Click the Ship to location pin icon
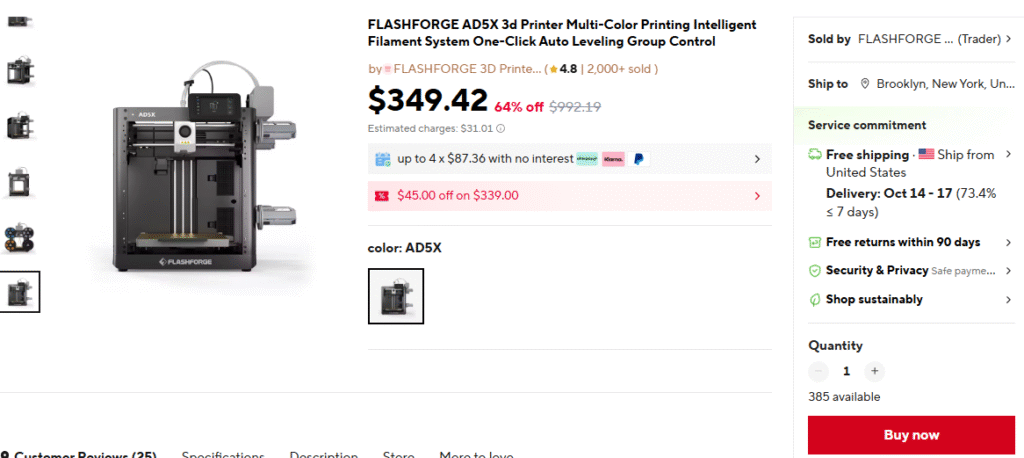 click(865, 85)
